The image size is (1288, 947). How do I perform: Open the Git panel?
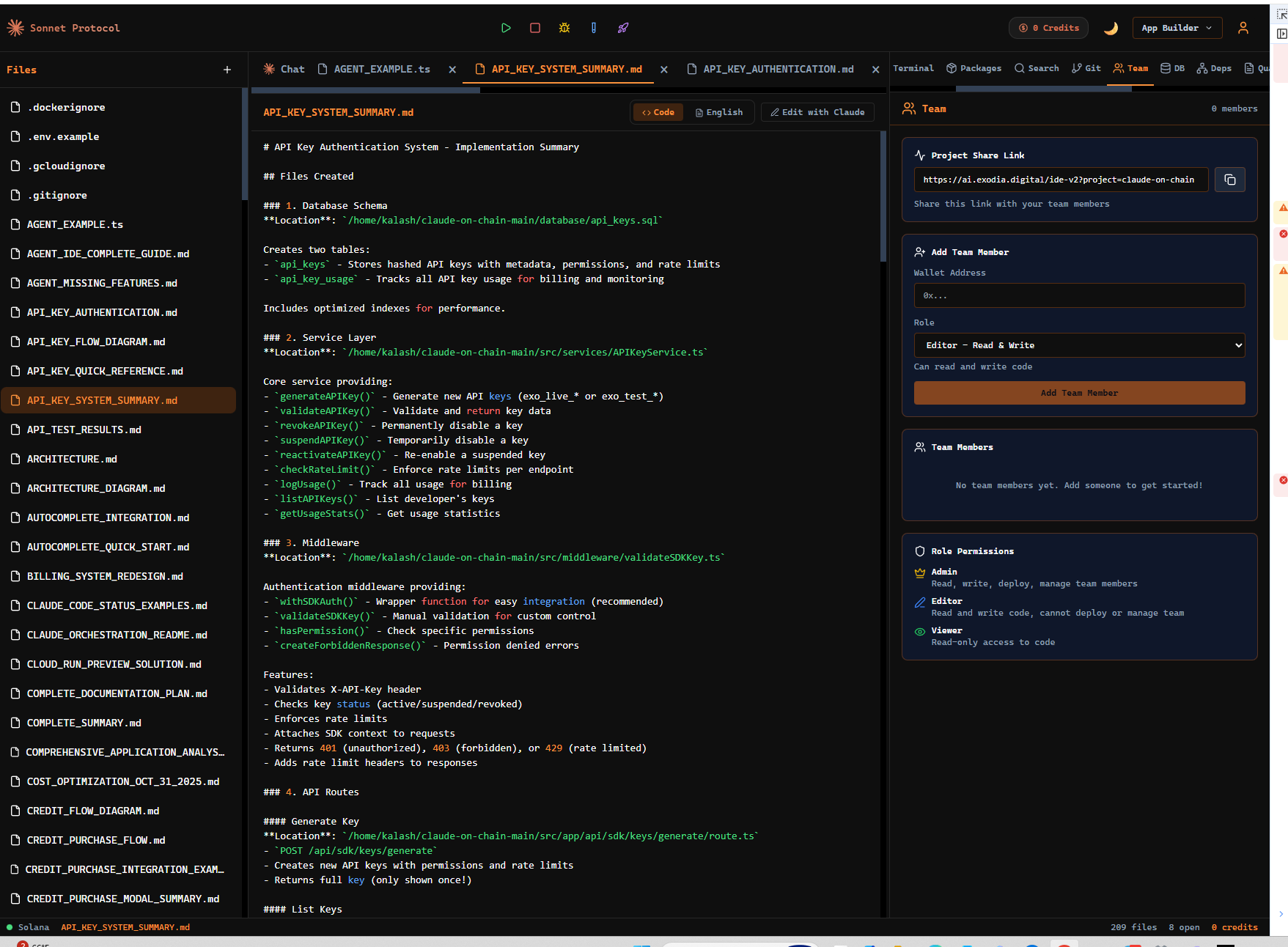click(x=1085, y=68)
